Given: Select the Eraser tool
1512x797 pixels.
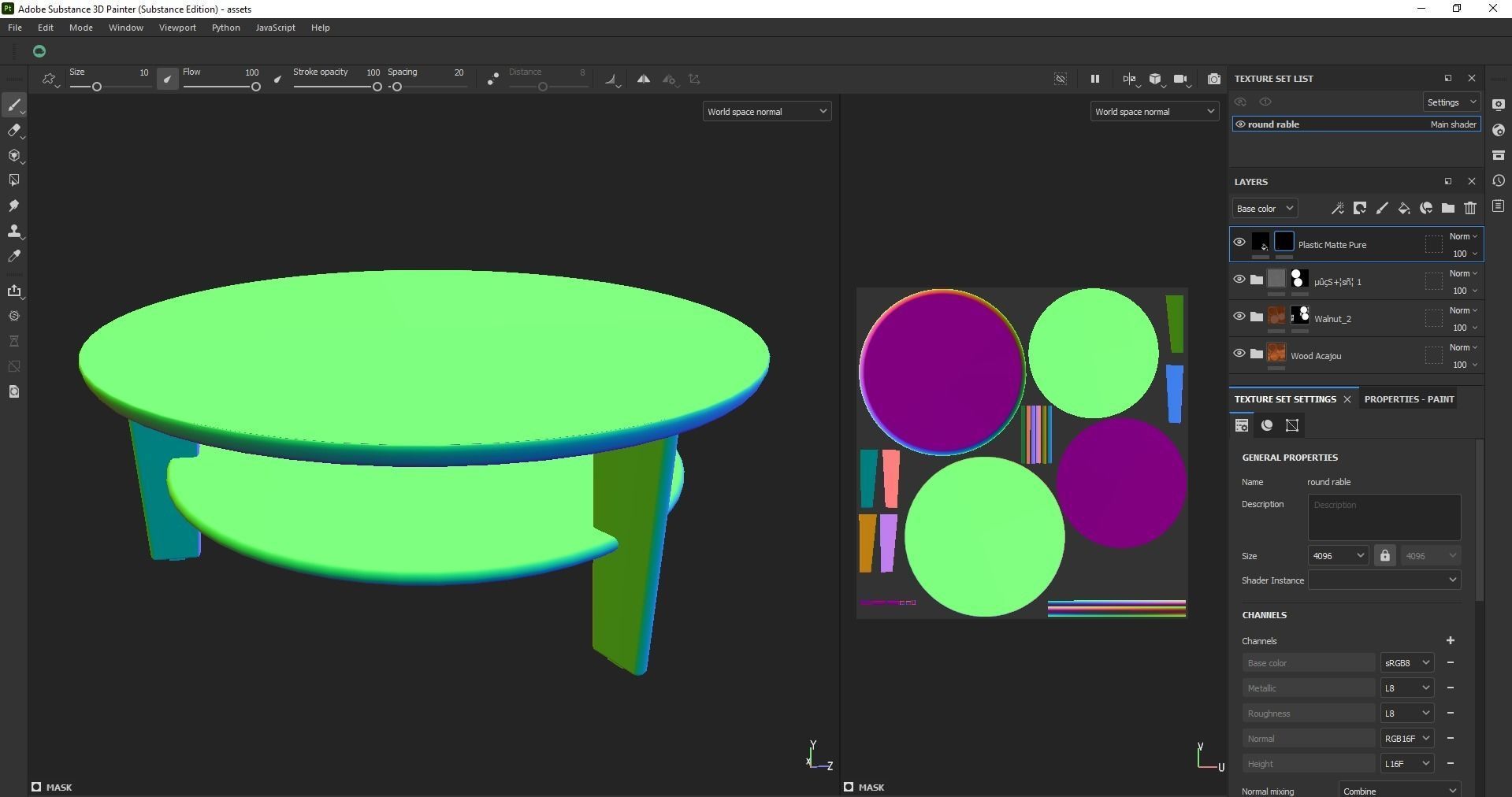Looking at the screenshot, I should [x=14, y=131].
